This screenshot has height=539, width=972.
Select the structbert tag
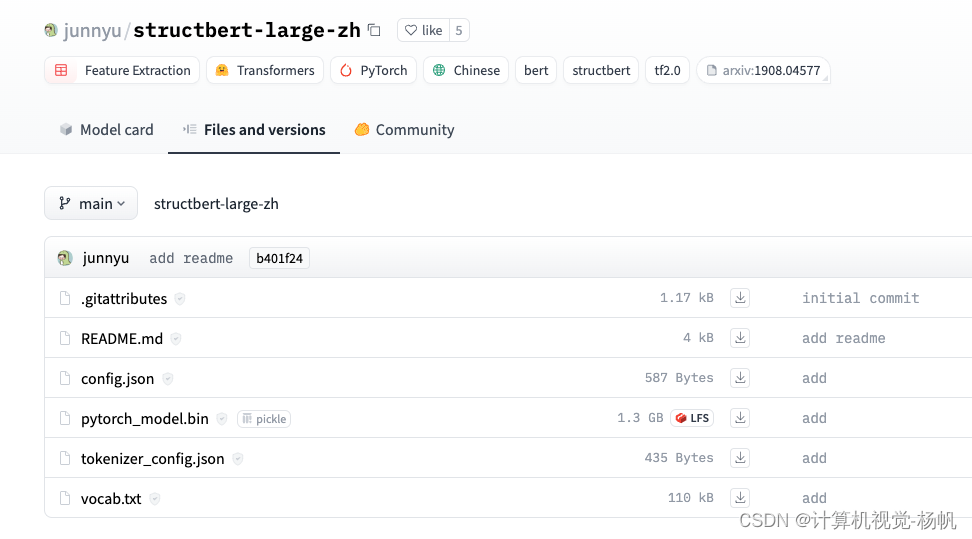point(601,70)
